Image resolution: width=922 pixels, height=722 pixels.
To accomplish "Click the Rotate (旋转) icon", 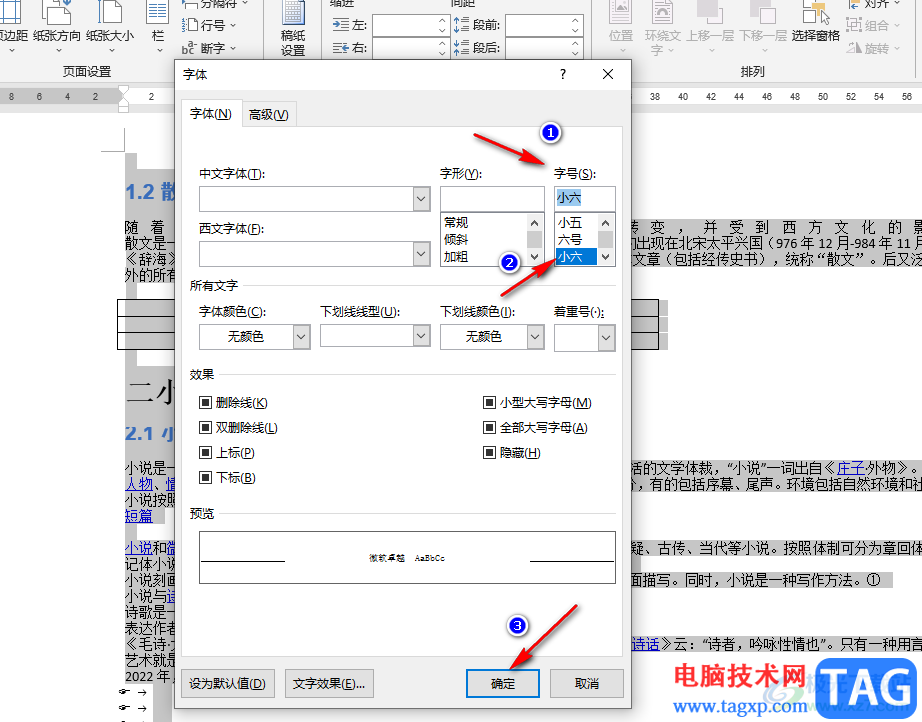I will point(873,48).
